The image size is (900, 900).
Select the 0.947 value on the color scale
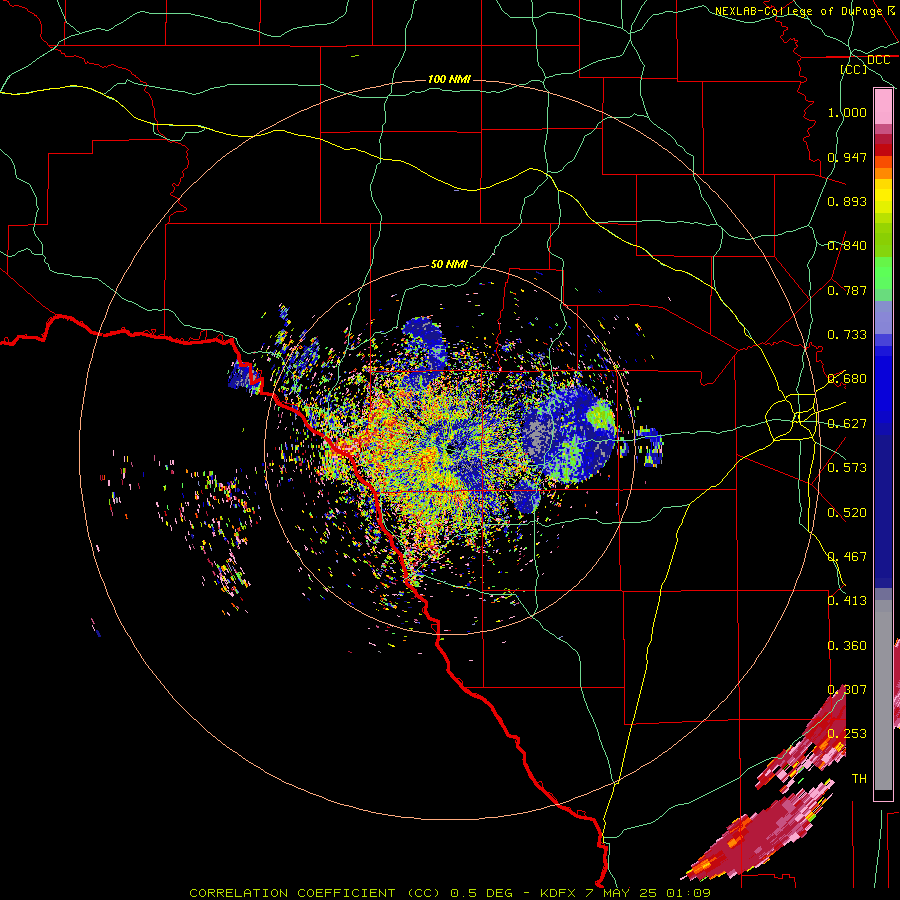coord(847,157)
